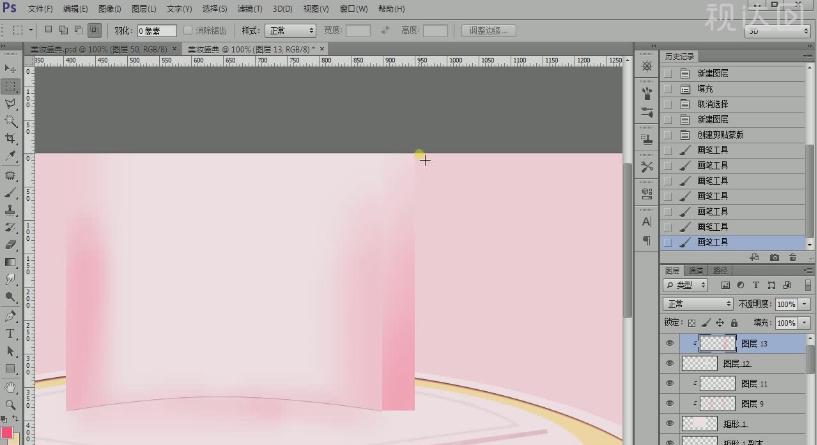Viewport: 817px width, 445px height.
Task: Select the Lasso tool
Action: point(11,103)
